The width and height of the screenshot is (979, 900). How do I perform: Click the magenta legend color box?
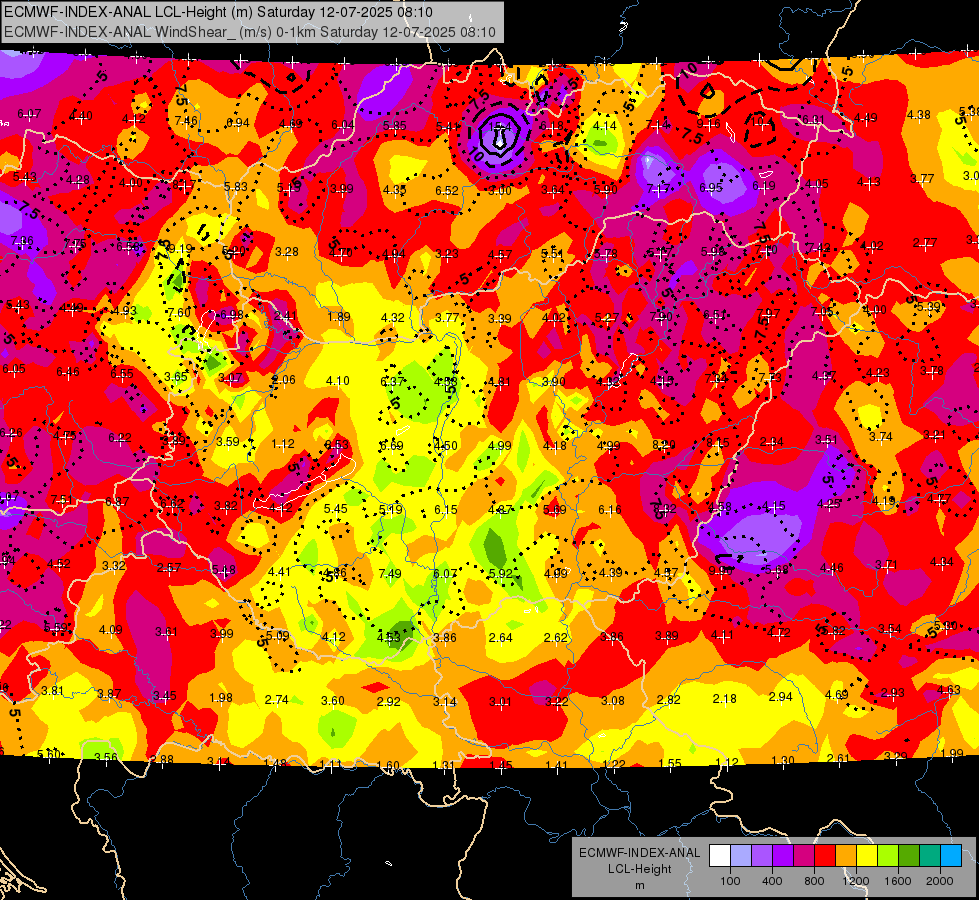click(804, 855)
